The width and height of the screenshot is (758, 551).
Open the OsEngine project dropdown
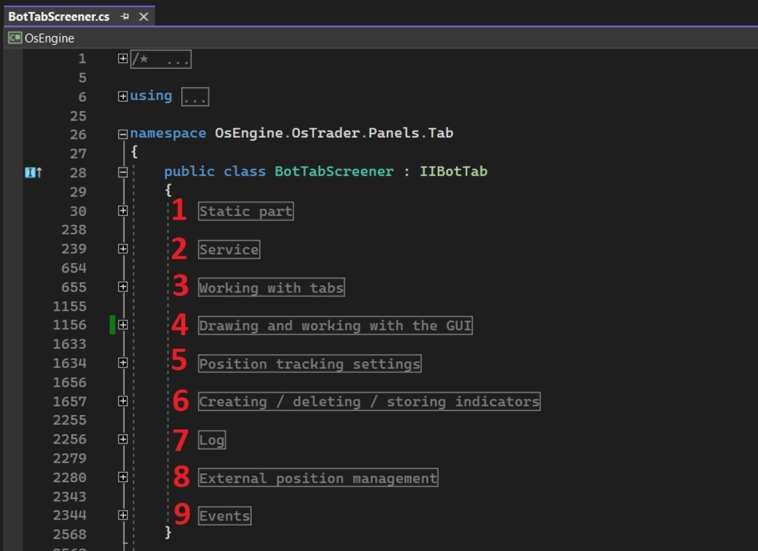(49, 38)
